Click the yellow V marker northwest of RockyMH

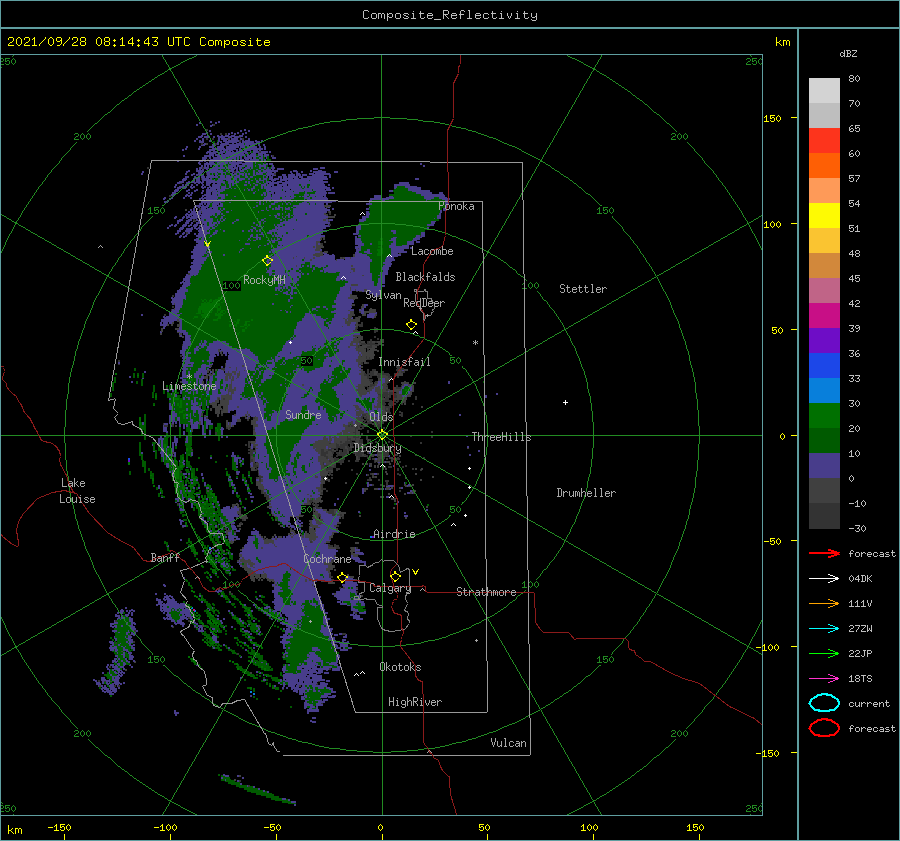click(208, 245)
